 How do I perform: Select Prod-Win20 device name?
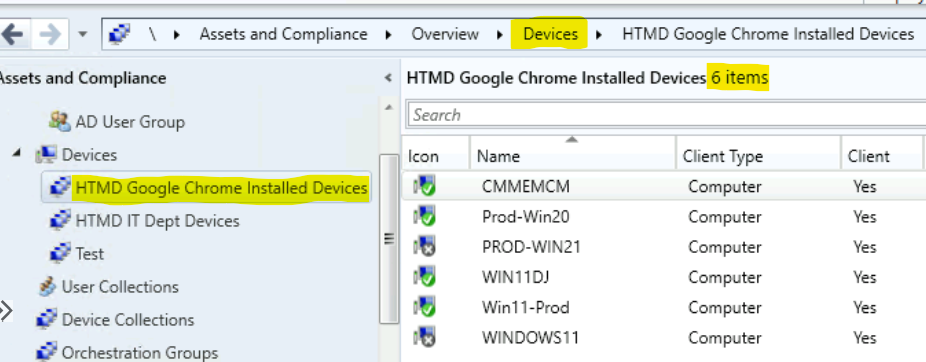pyautogui.click(x=526, y=217)
